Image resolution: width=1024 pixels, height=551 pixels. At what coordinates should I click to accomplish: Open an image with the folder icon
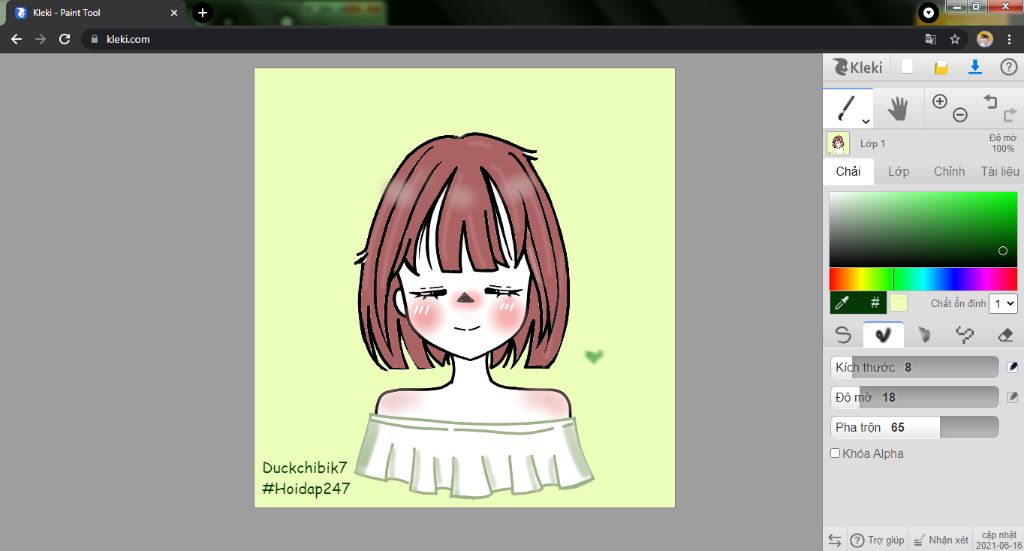940,67
